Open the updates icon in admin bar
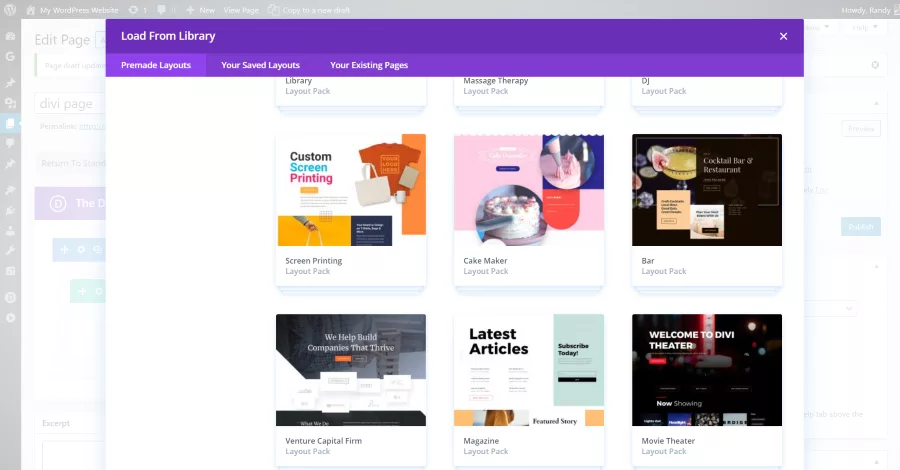This screenshot has height=470, width=900. 133,10
